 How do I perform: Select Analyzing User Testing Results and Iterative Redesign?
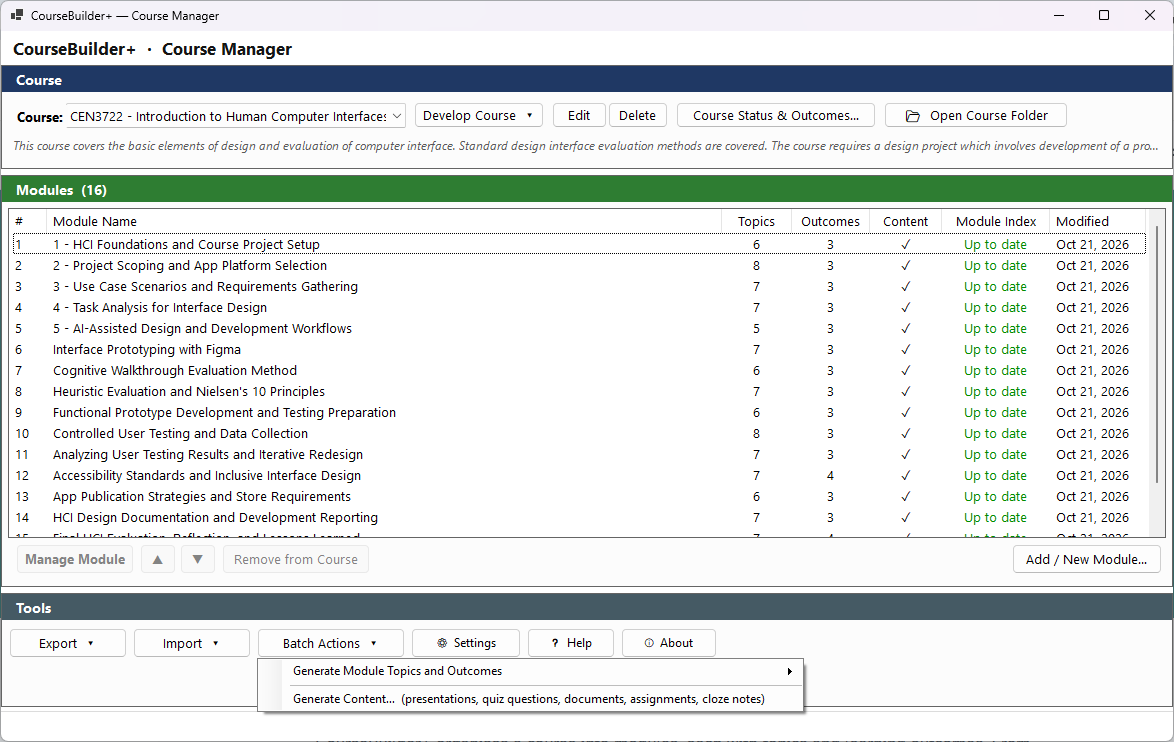(x=579, y=454)
